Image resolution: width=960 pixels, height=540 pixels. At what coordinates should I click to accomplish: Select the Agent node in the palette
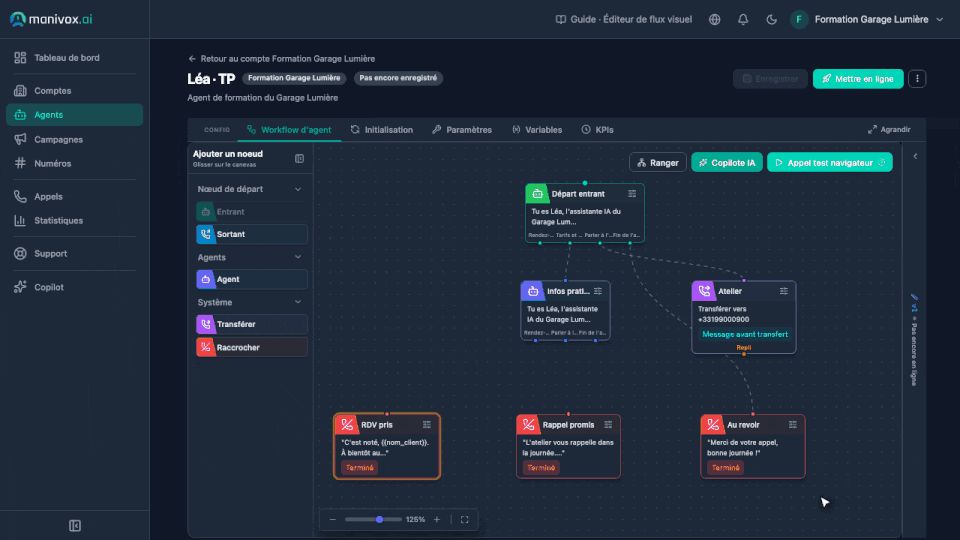[252, 279]
